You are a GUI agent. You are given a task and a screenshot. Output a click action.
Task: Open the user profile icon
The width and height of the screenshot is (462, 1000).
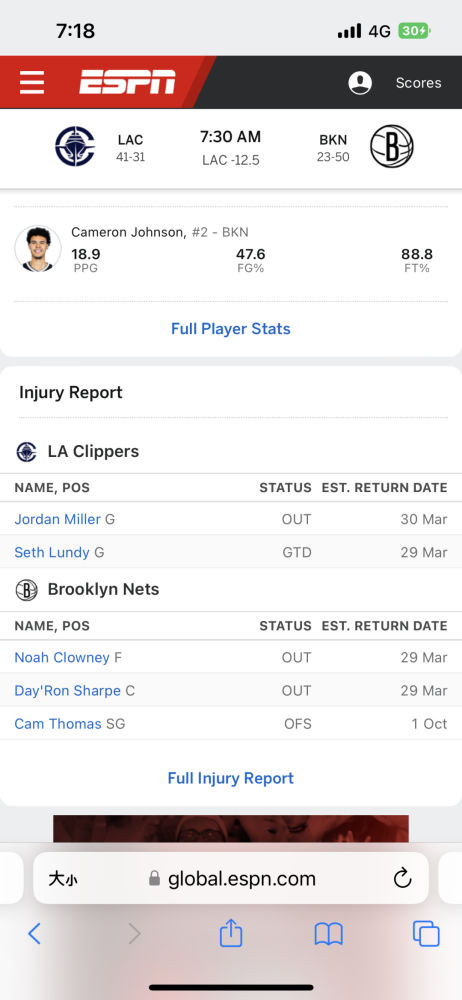tap(360, 83)
